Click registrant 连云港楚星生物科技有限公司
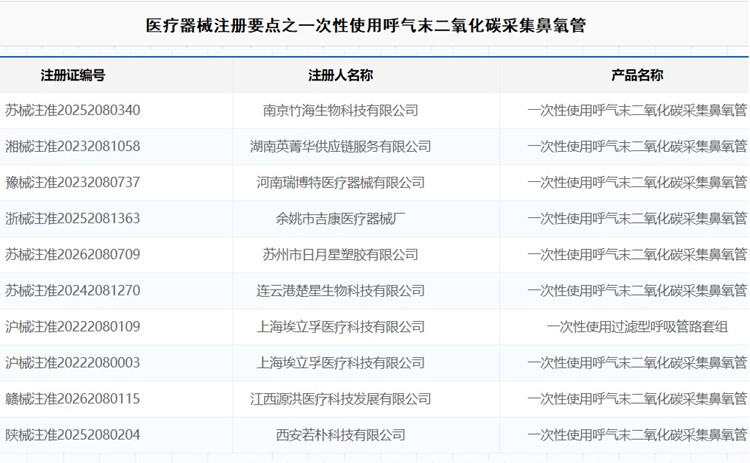750x463 pixels. (x=340, y=290)
